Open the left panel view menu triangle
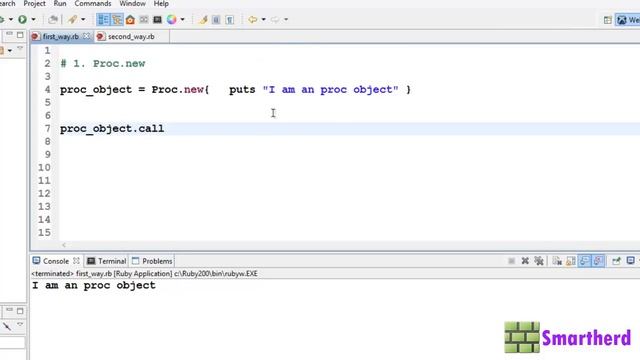The image size is (640, 360). (20, 49)
